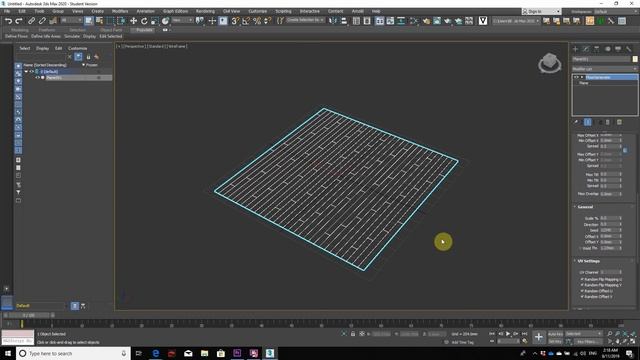Toggle Auto Key mode

[555, 334]
